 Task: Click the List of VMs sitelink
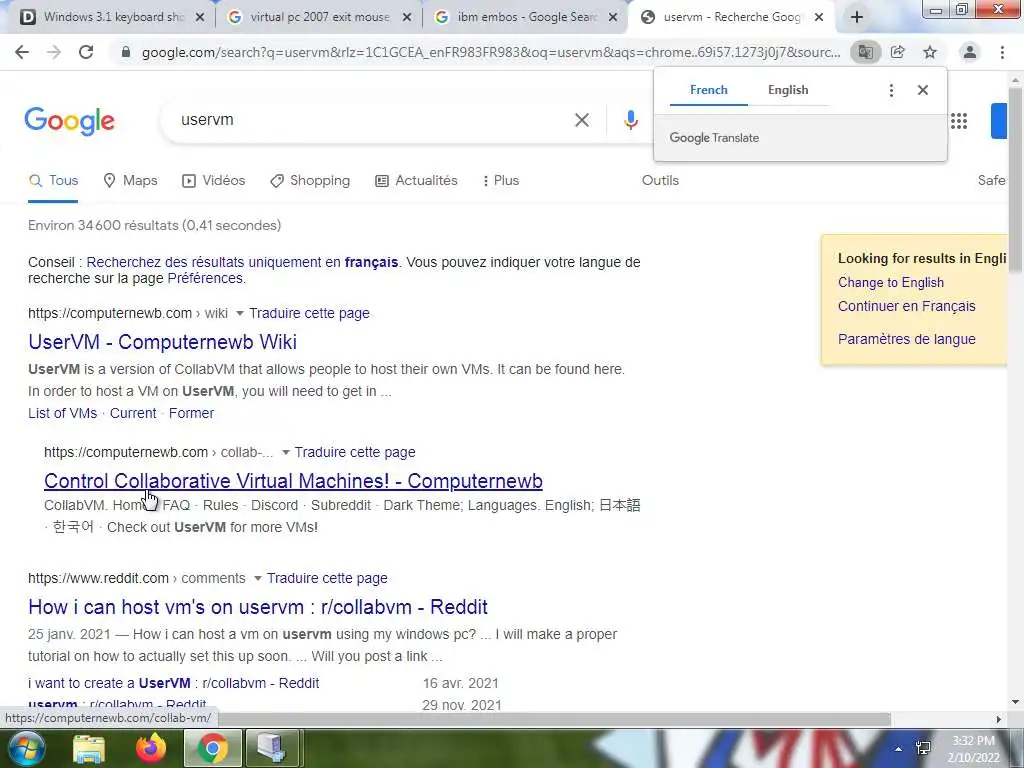click(x=62, y=413)
